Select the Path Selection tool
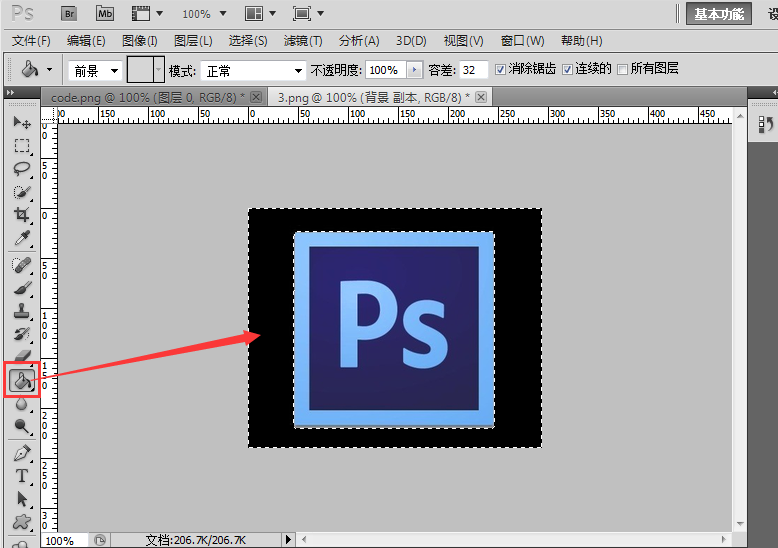 21,499
